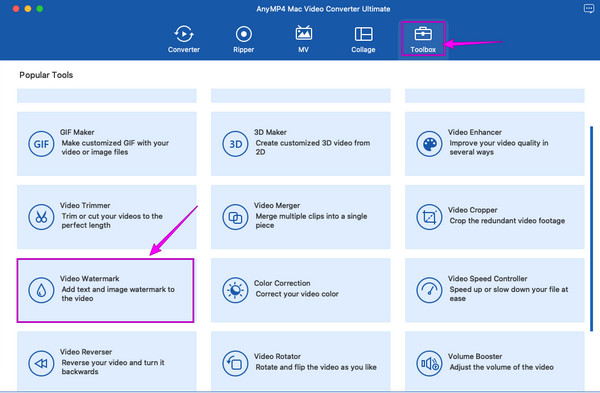600x393 pixels.
Task: Click the Video Reverser rewind icon
Action: (x=41, y=363)
